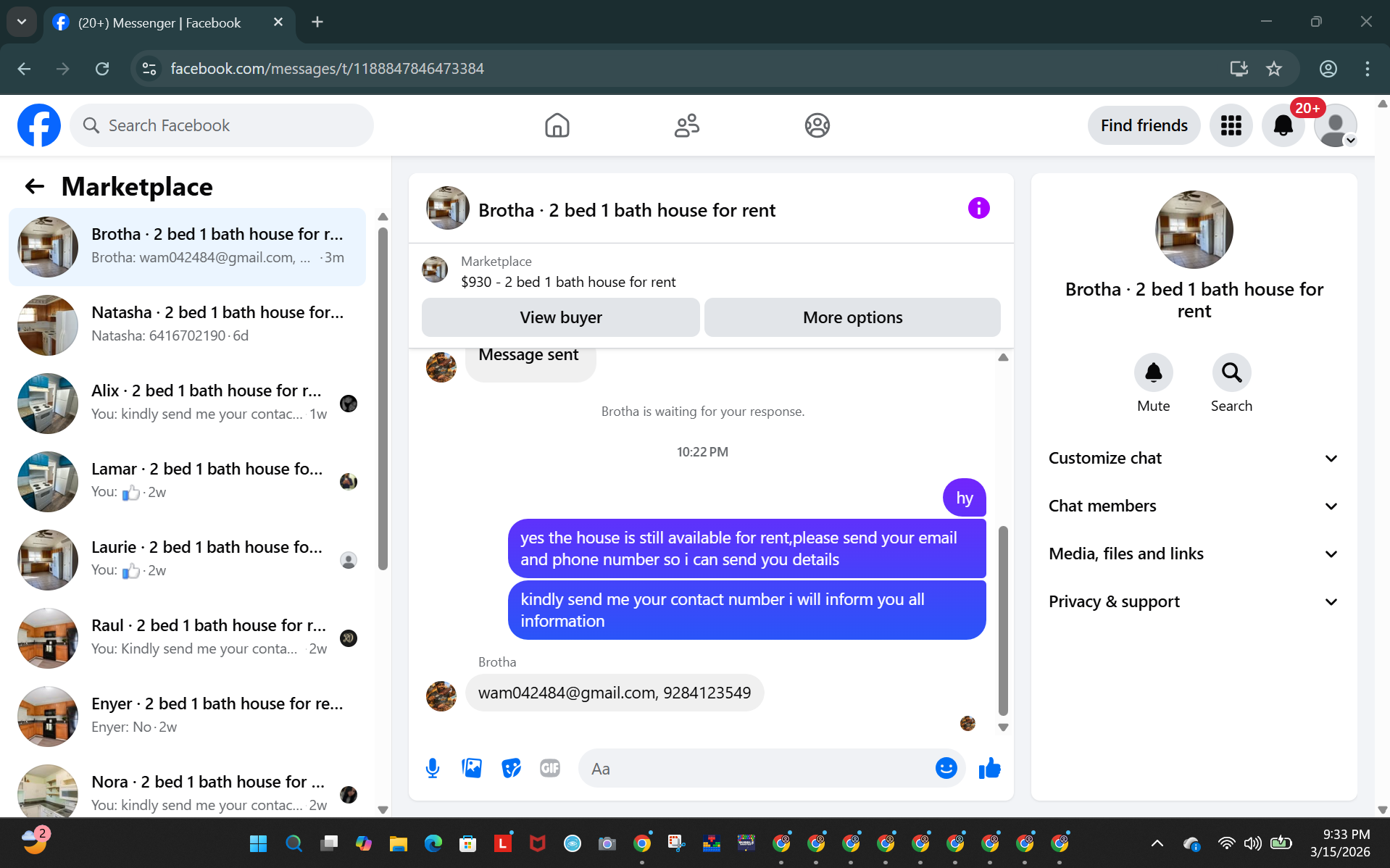Screen dimensions: 1390x868
Task: Click the Brotha chat header title
Action: click(x=626, y=210)
